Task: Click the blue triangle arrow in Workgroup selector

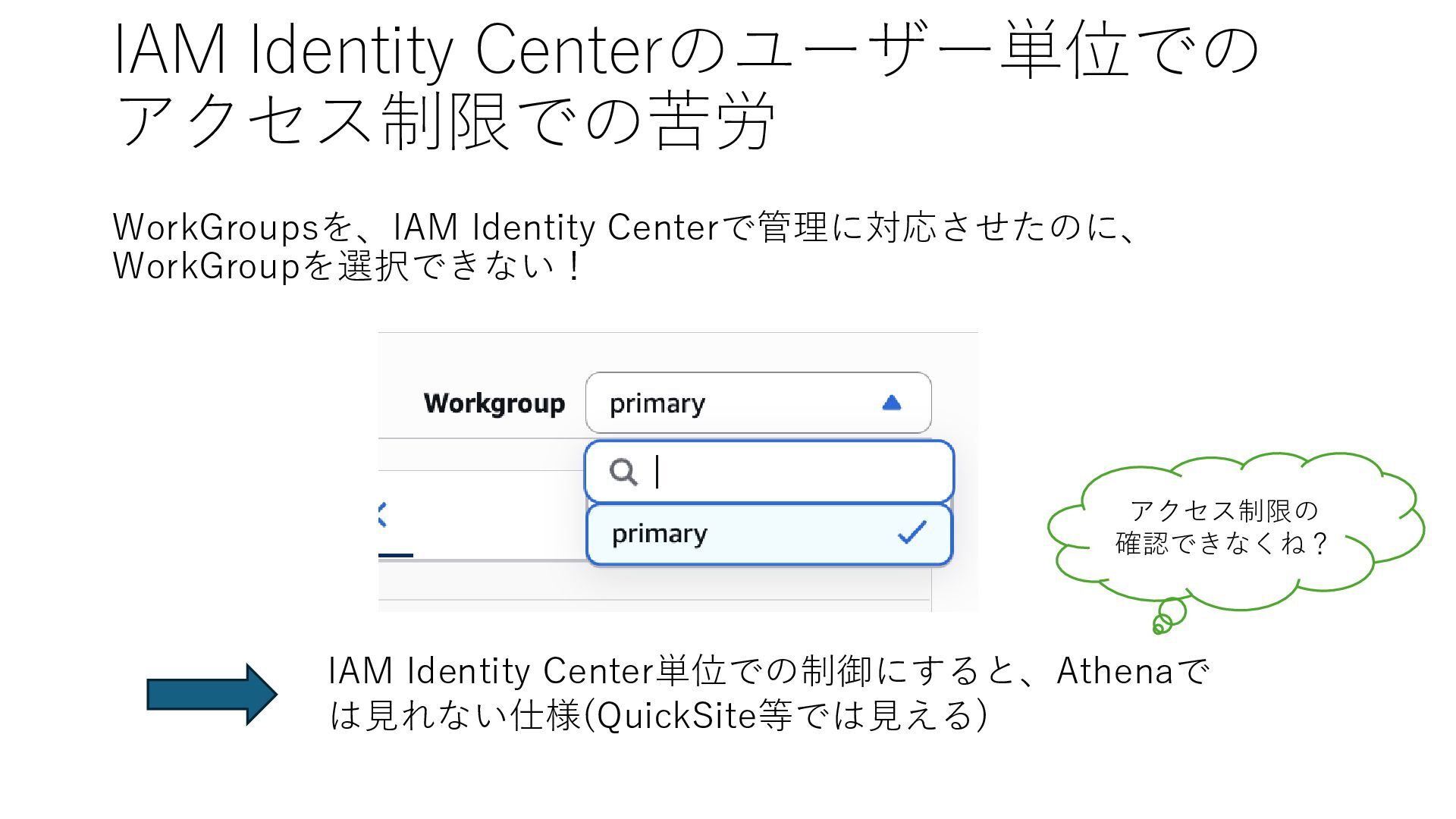Action: (x=892, y=403)
